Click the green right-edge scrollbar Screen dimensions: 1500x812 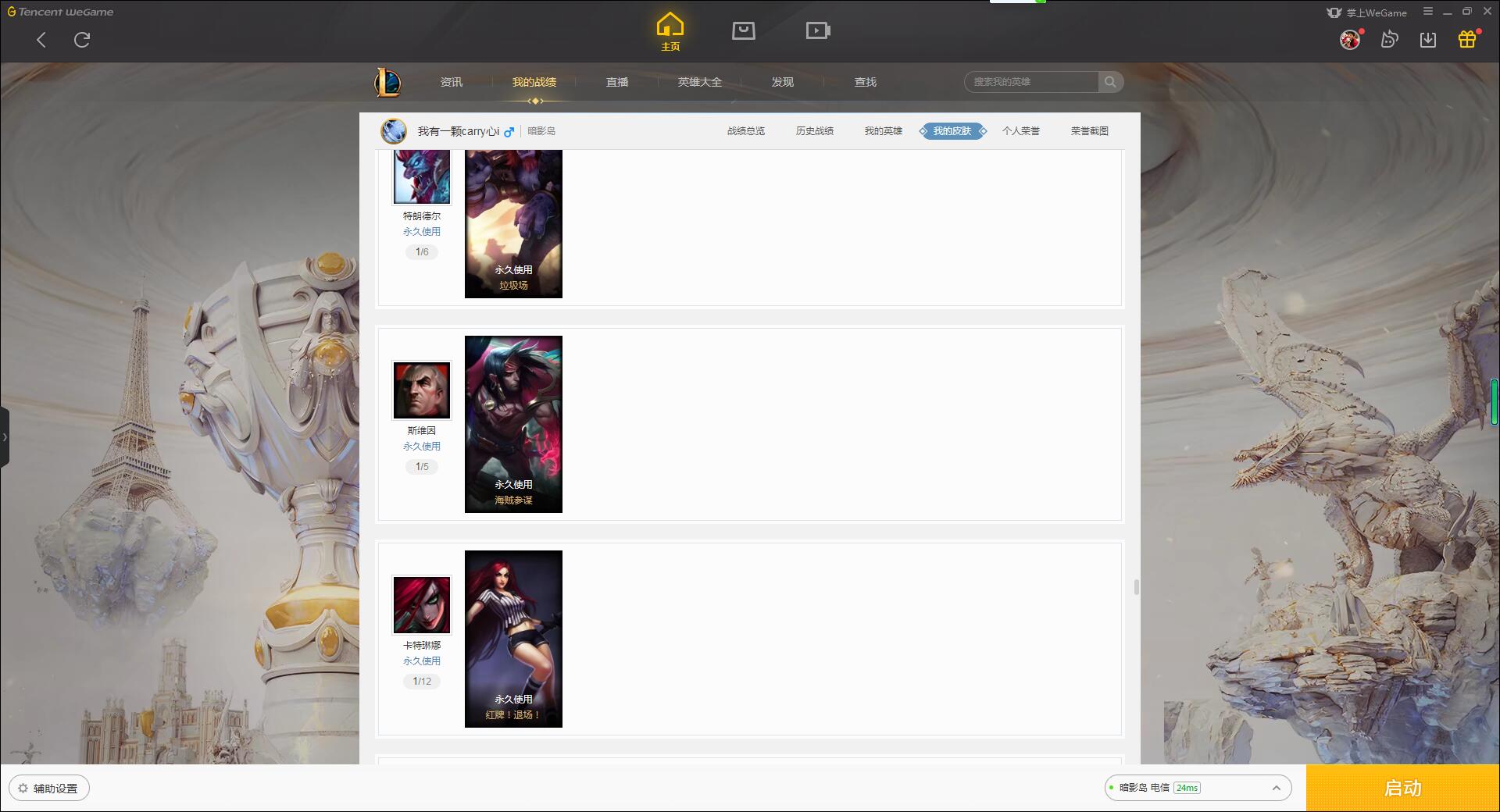coord(1495,401)
